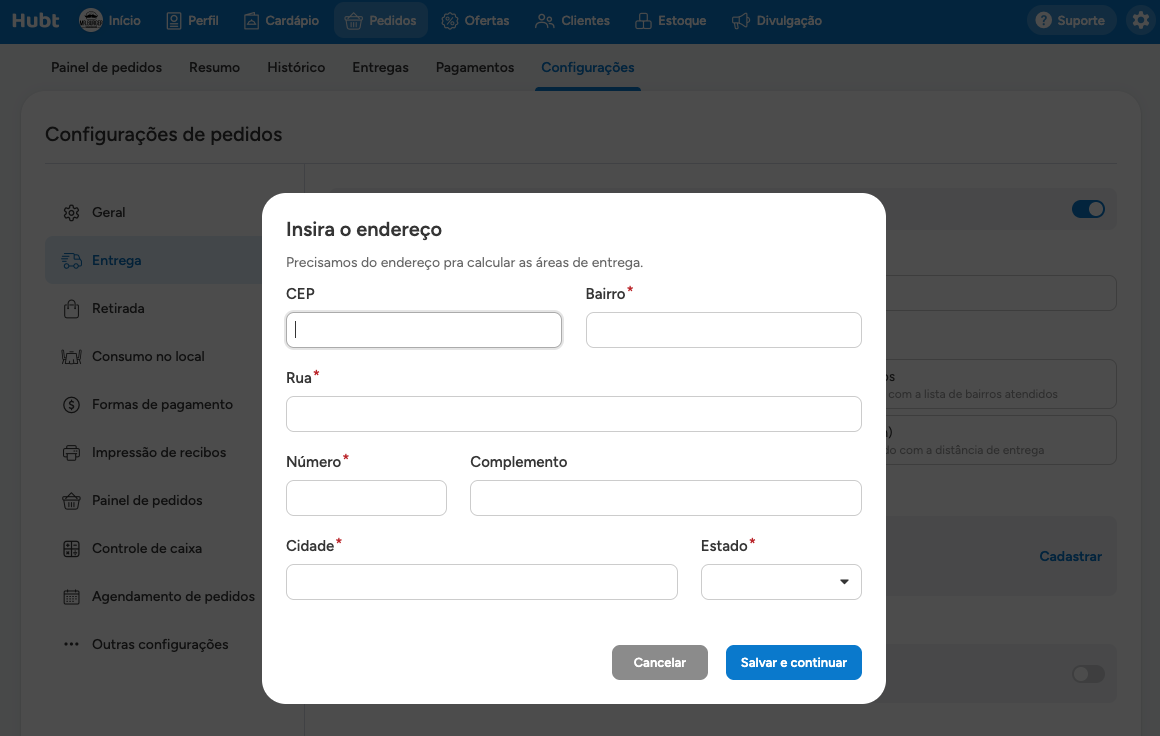Click into the Número field
1160x736 pixels.
tap(366, 498)
